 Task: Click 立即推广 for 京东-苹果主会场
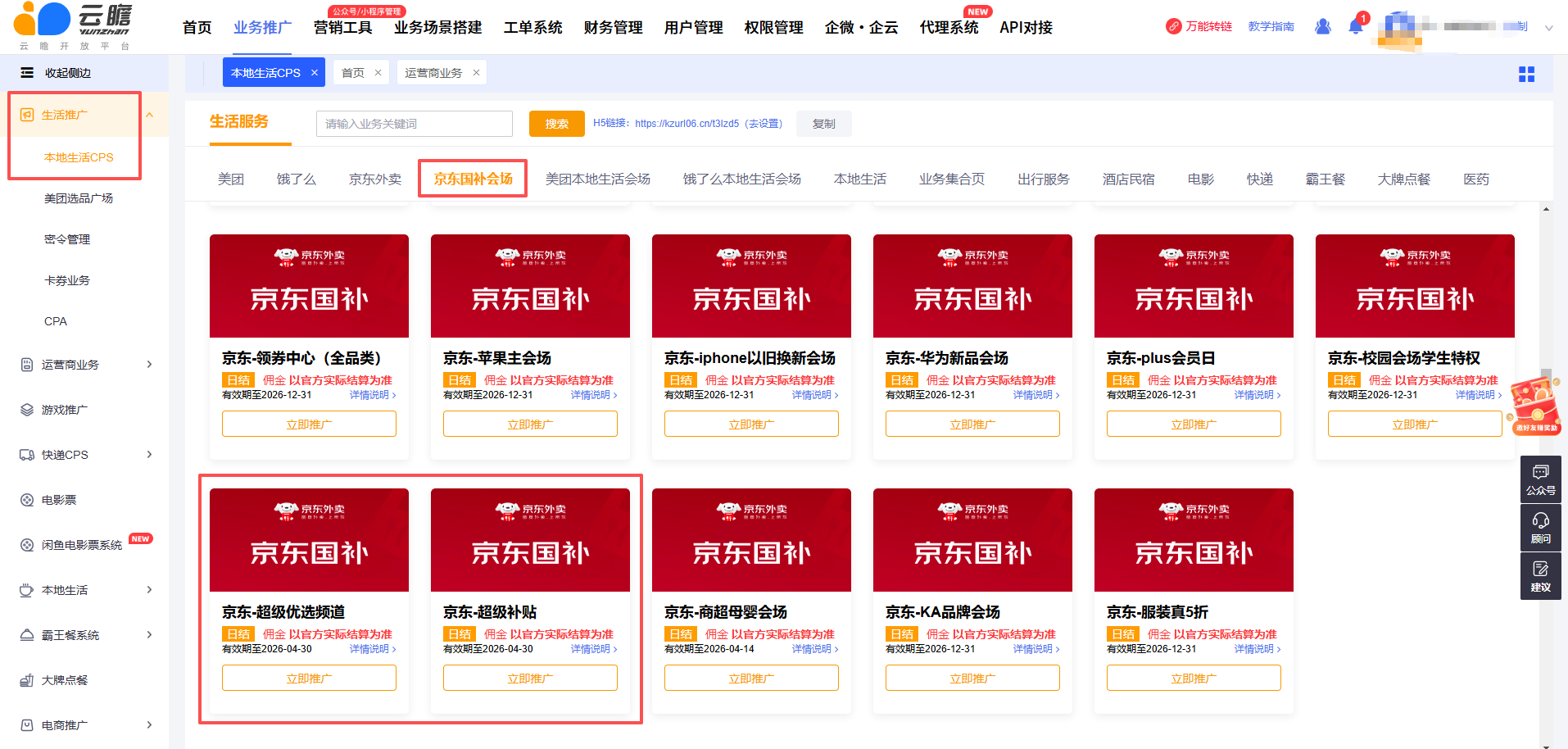530,424
